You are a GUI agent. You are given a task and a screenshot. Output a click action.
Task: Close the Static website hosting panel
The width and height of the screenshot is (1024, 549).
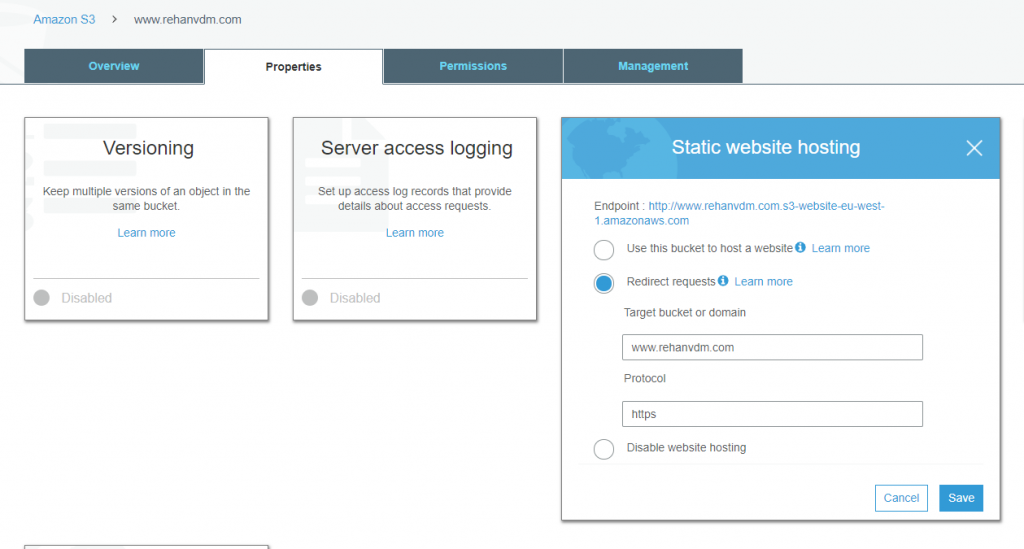974,148
